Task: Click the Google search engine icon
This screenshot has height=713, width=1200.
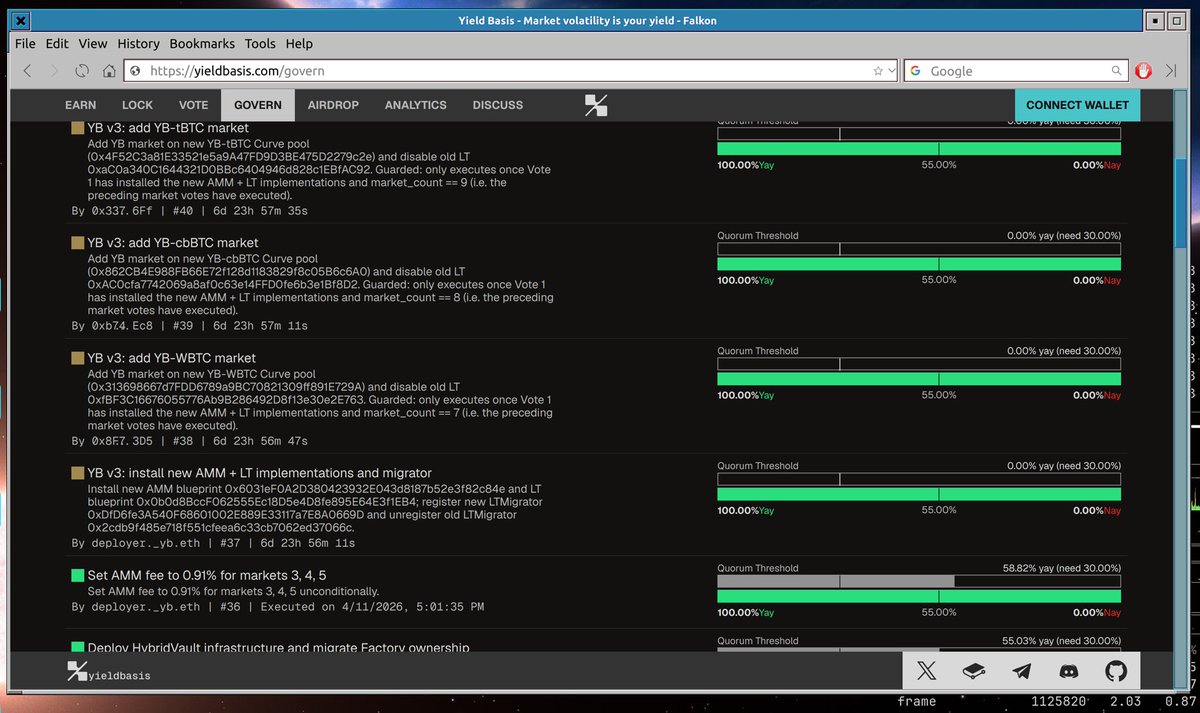Action: click(916, 71)
